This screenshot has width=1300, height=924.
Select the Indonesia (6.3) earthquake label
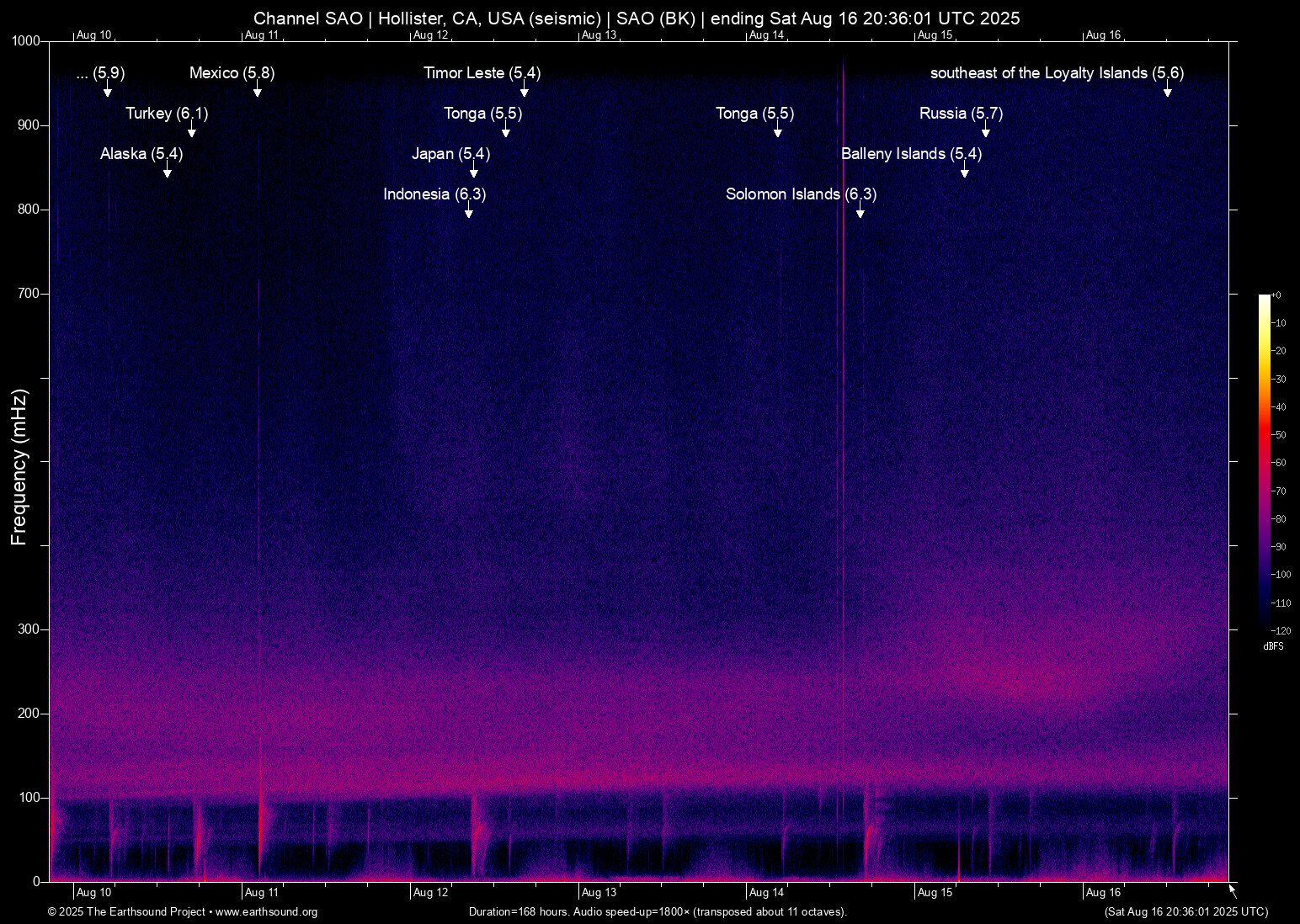434,194
